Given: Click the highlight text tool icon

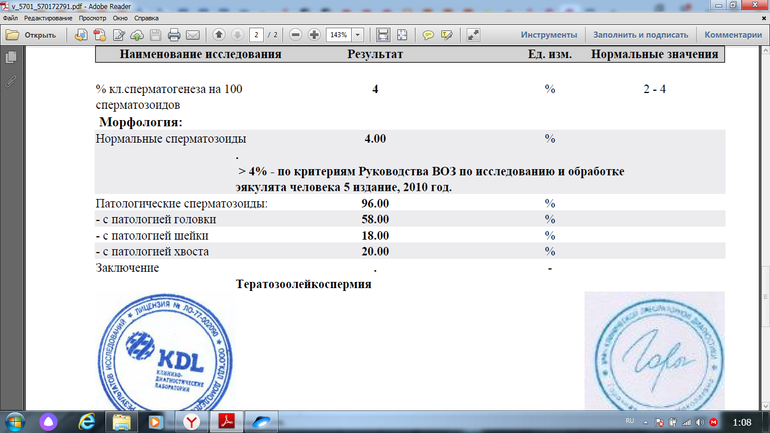Looking at the screenshot, I should [447, 35].
